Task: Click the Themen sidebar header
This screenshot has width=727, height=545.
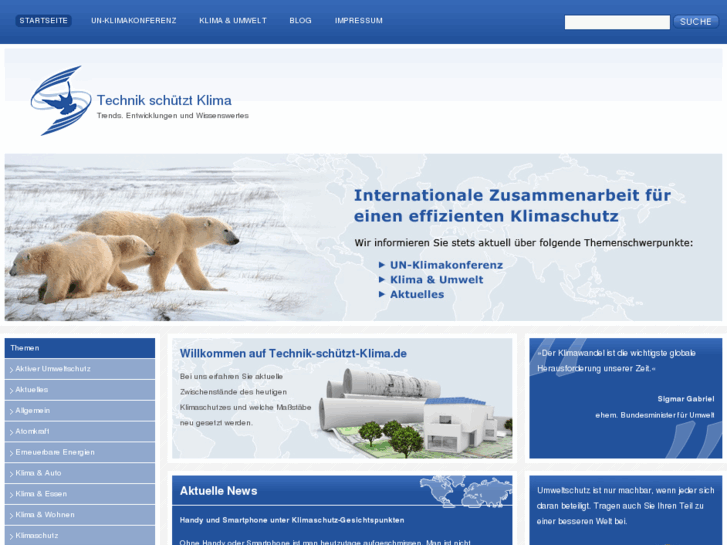Action: click(80, 348)
